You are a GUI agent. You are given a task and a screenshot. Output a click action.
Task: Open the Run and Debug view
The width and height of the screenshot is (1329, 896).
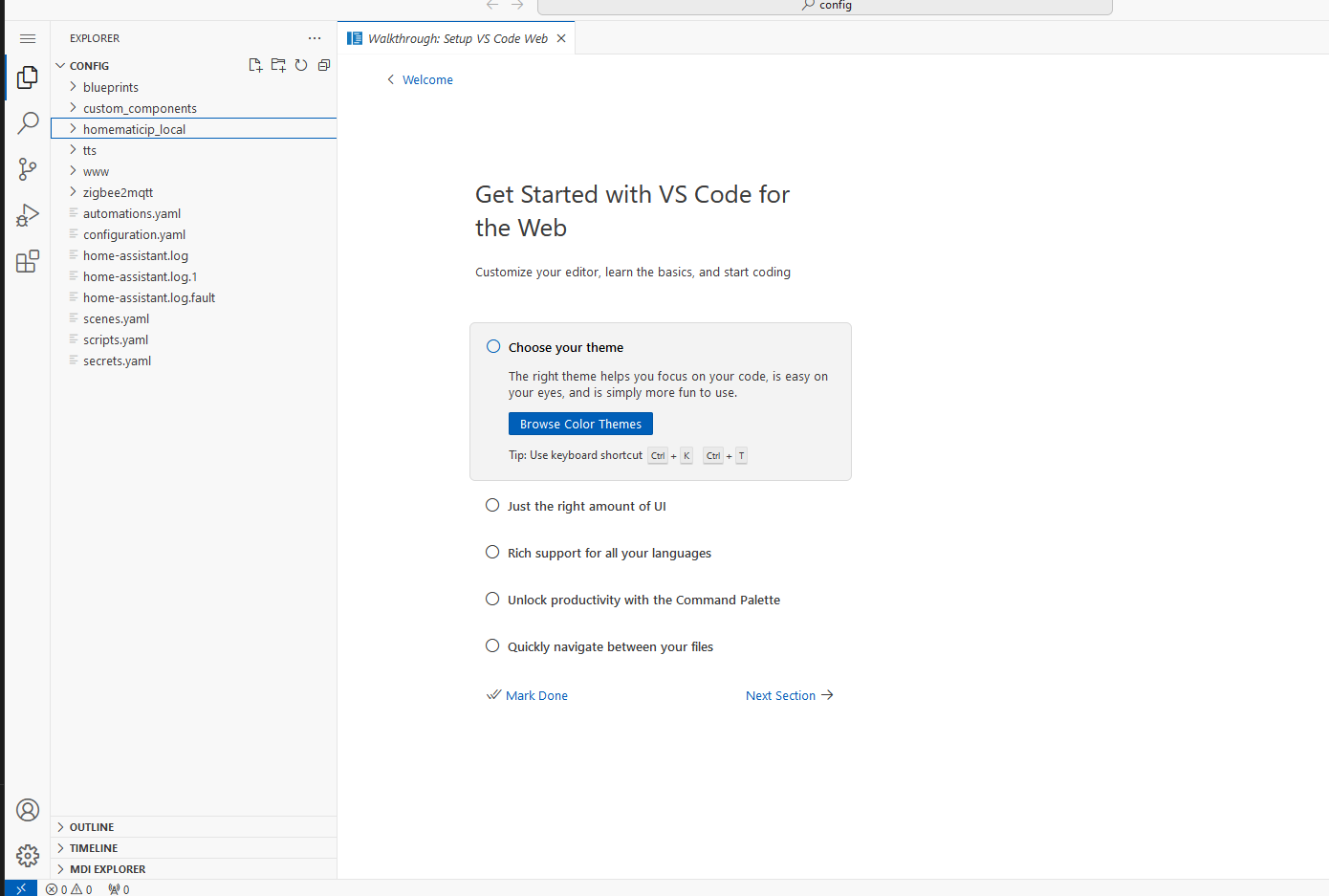tap(28, 215)
